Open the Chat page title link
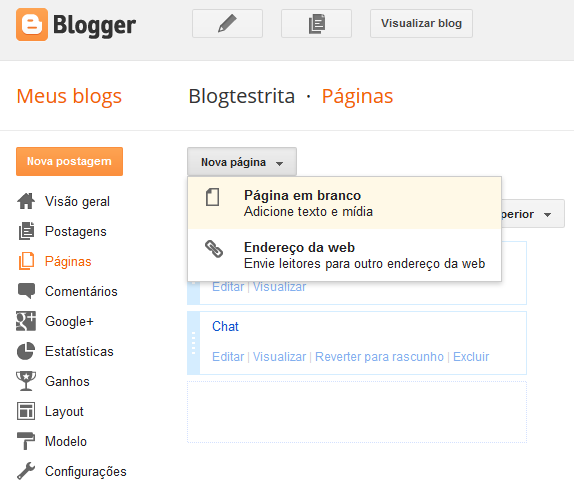 pos(225,326)
